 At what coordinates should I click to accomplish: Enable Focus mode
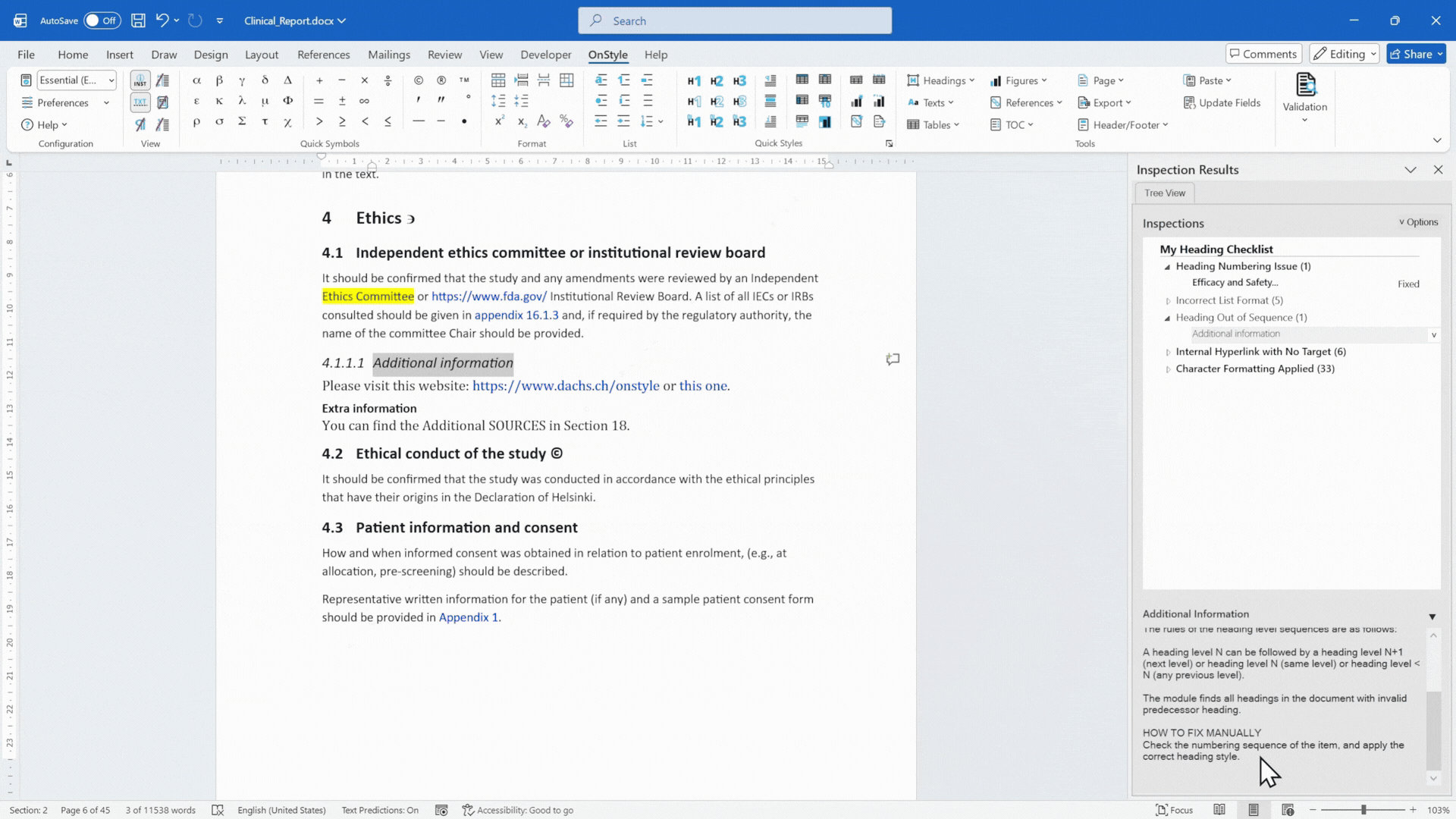1174,810
